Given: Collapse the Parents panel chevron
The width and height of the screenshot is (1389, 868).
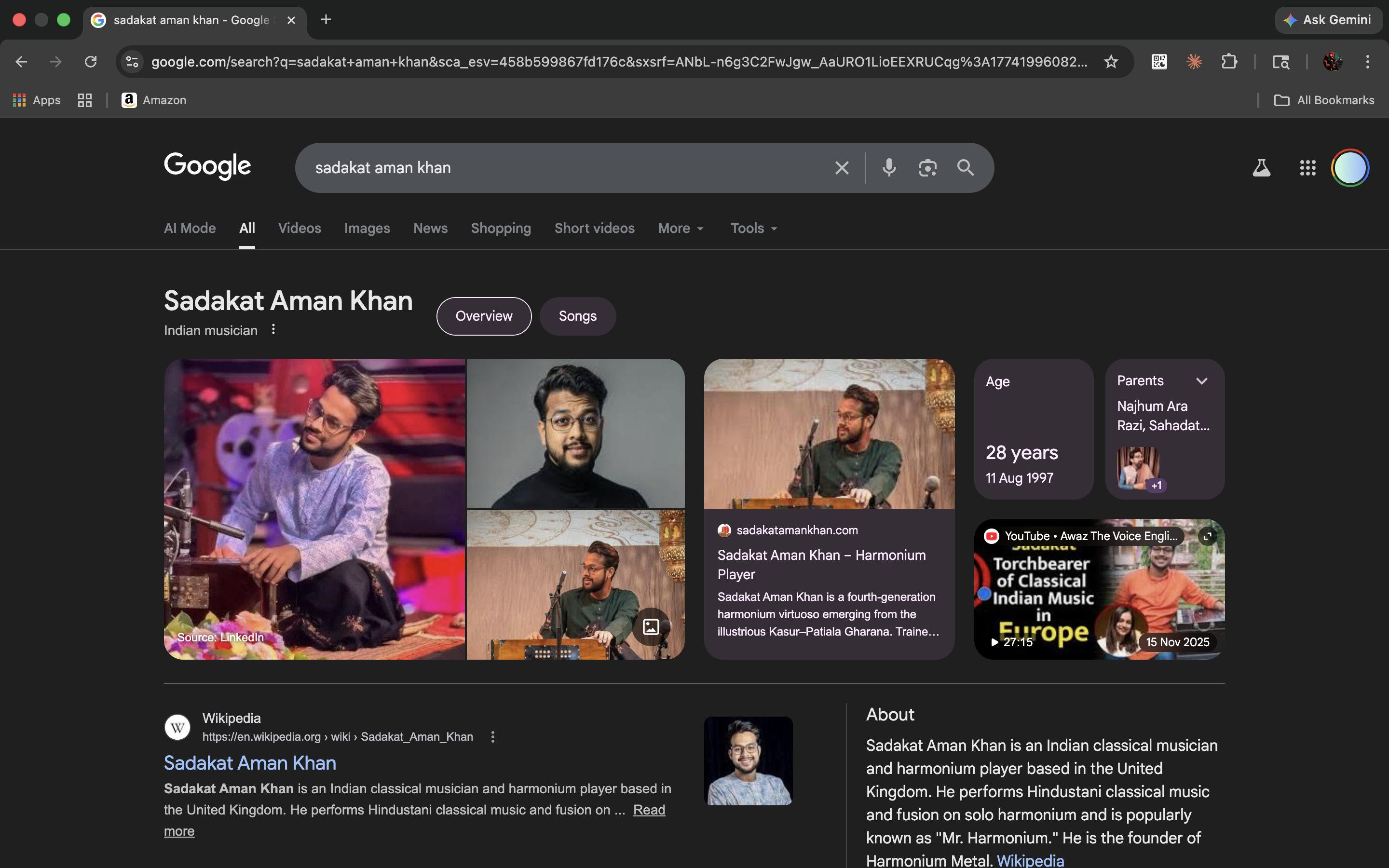Looking at the screenshot, I should [x=1202, y=380].
